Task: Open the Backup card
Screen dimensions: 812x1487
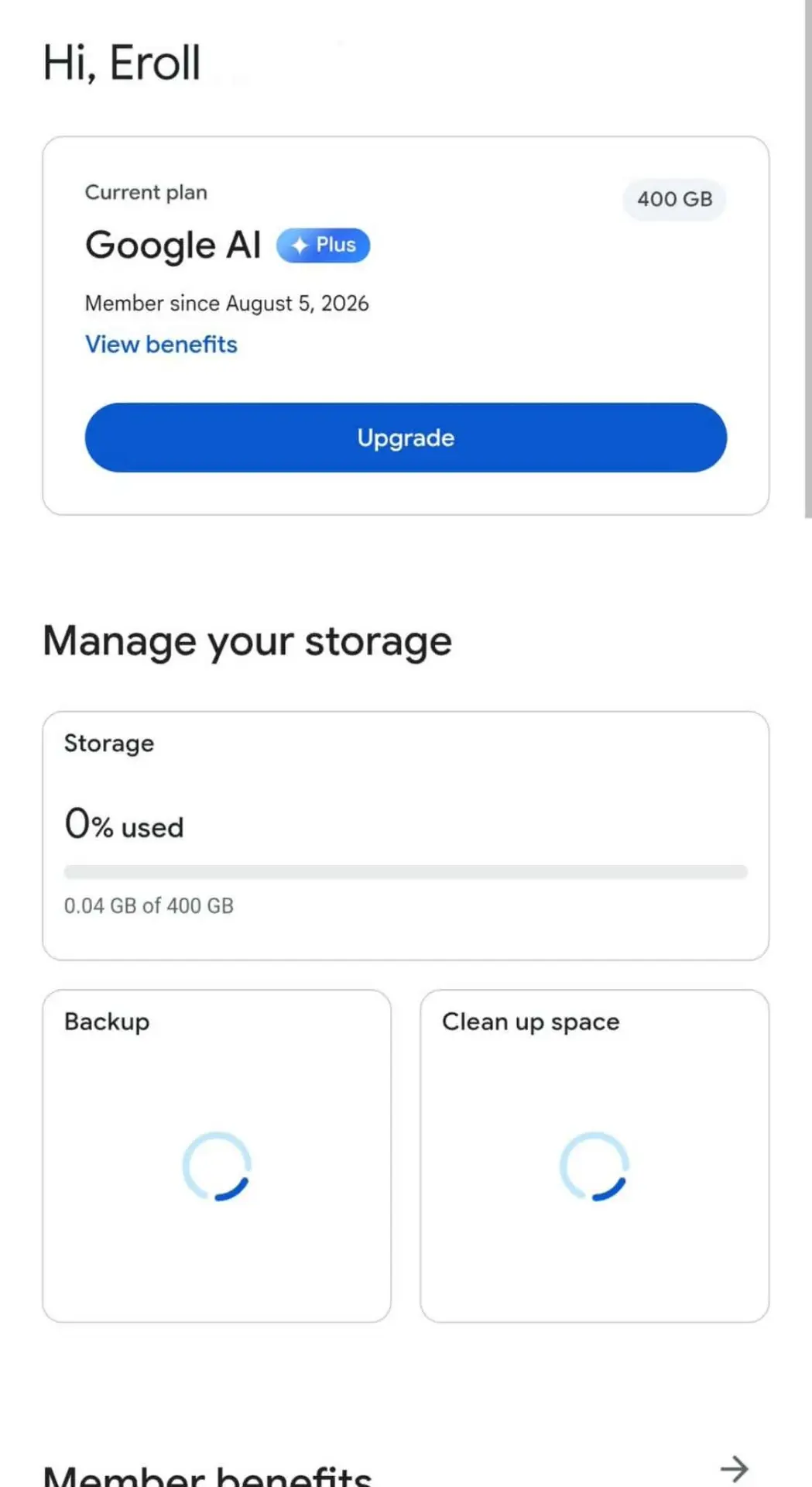Action: pos(217,1156)
